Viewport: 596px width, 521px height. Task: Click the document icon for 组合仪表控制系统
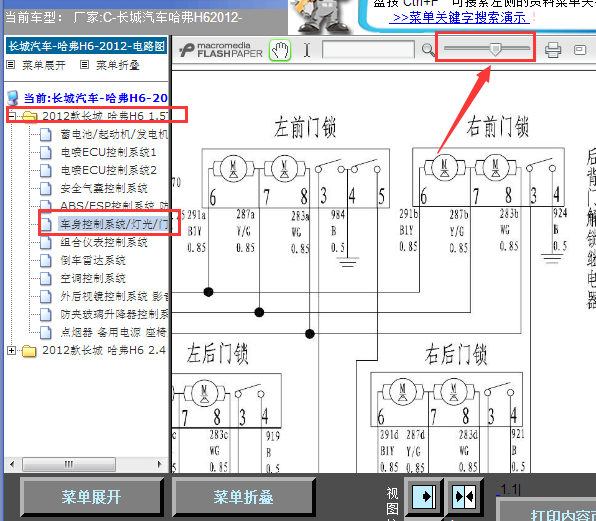(x=46, y=242)
